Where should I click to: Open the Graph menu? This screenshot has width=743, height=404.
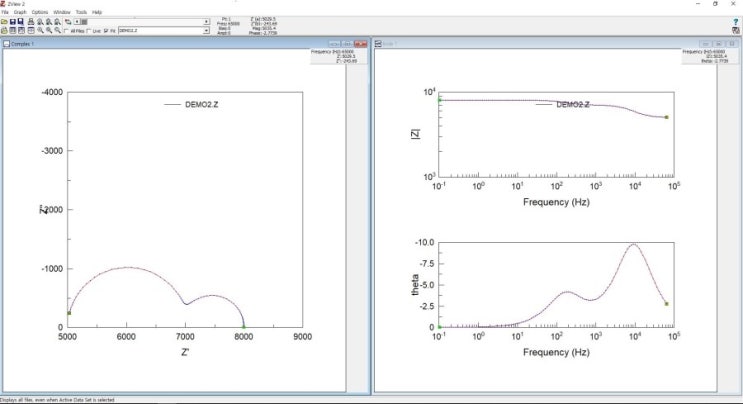click(x=20, y=12)
